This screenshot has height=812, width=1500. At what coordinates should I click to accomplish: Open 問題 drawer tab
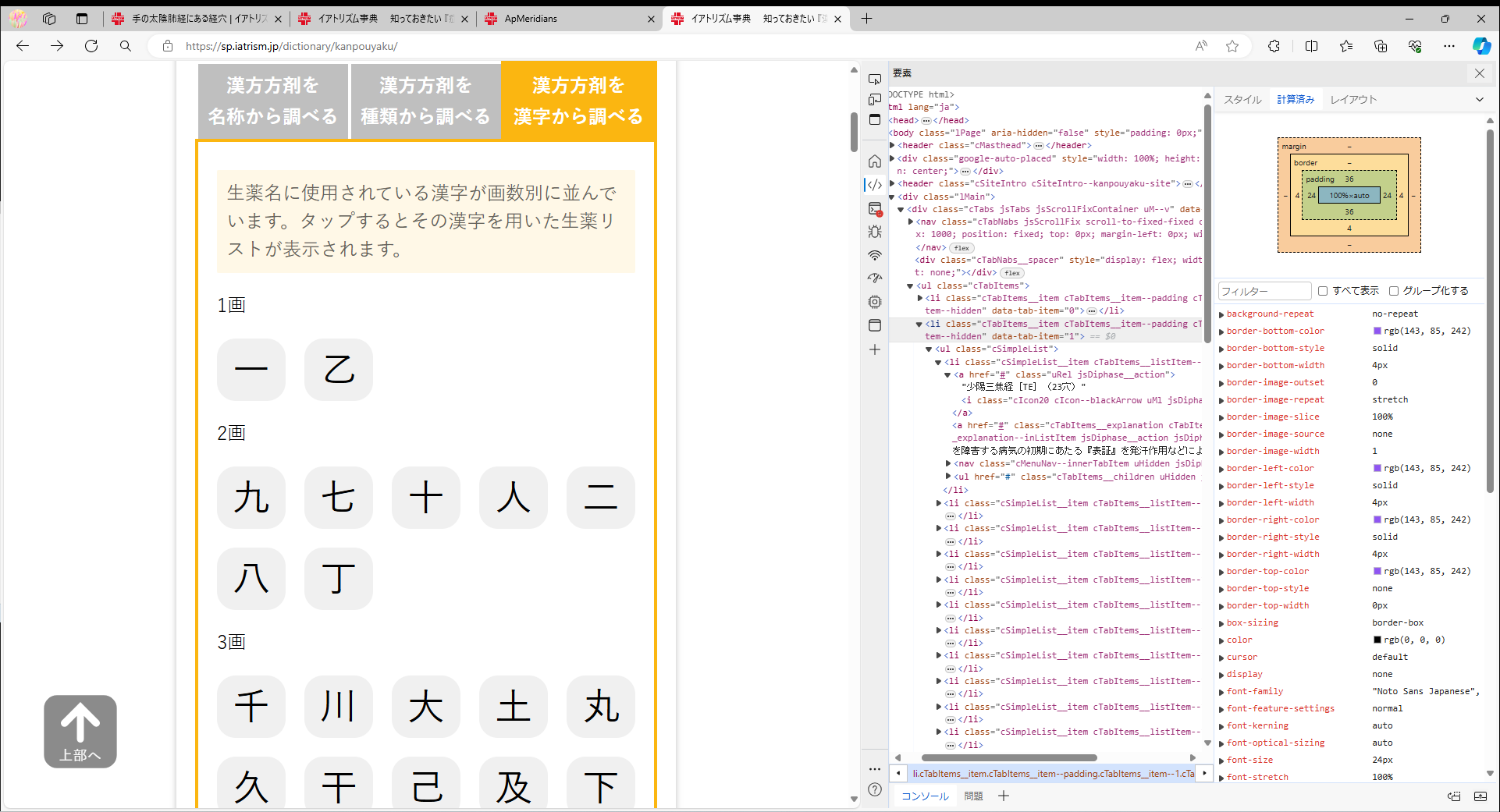point(973,796)
